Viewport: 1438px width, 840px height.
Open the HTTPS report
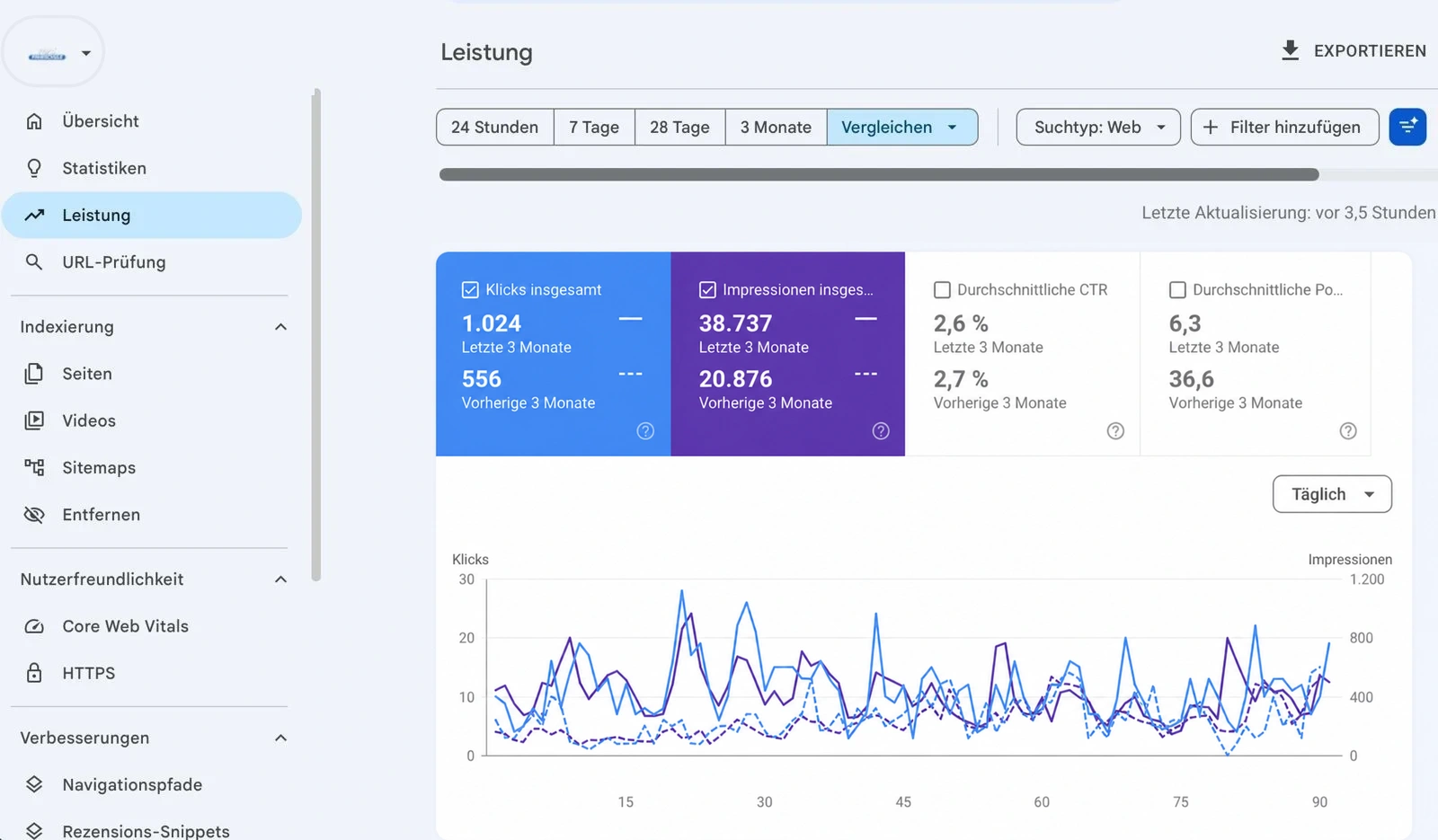coord(151,673)
